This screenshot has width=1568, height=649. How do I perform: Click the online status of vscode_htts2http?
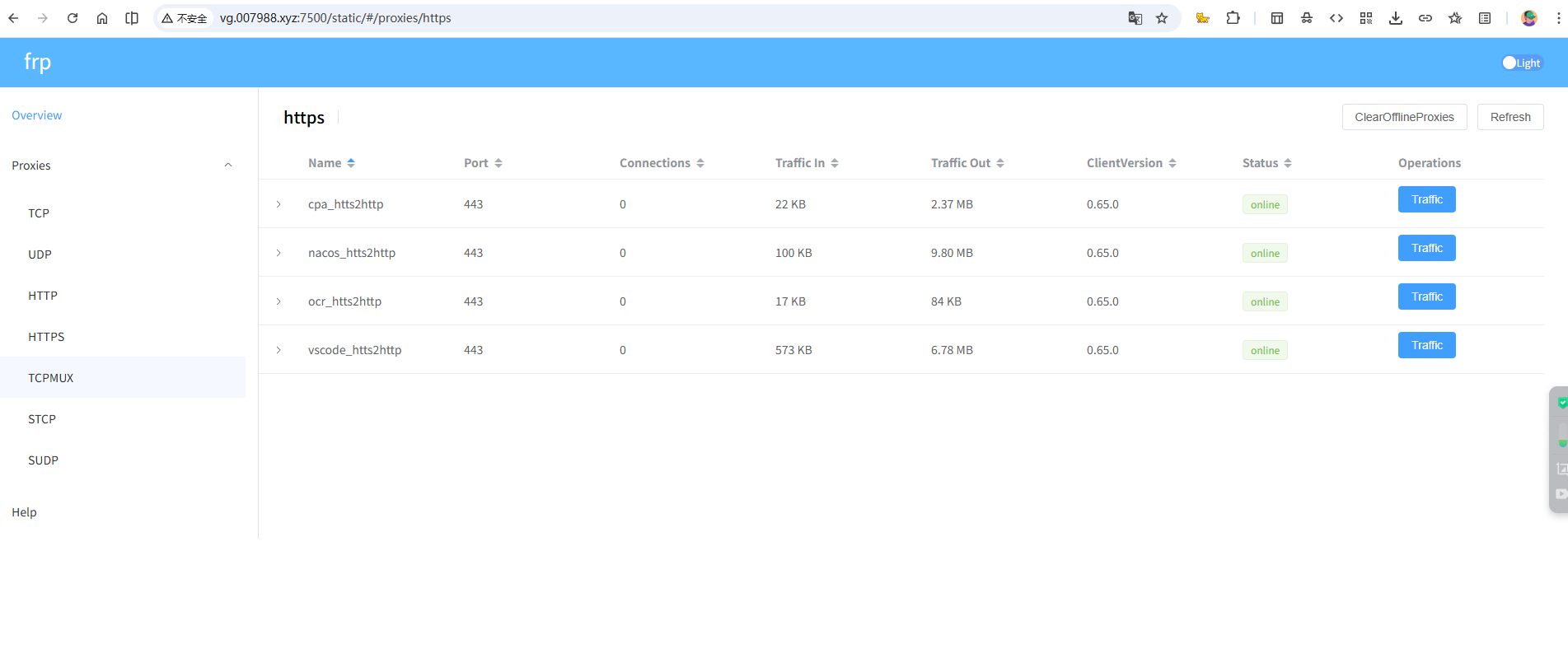coord(1265,350)
